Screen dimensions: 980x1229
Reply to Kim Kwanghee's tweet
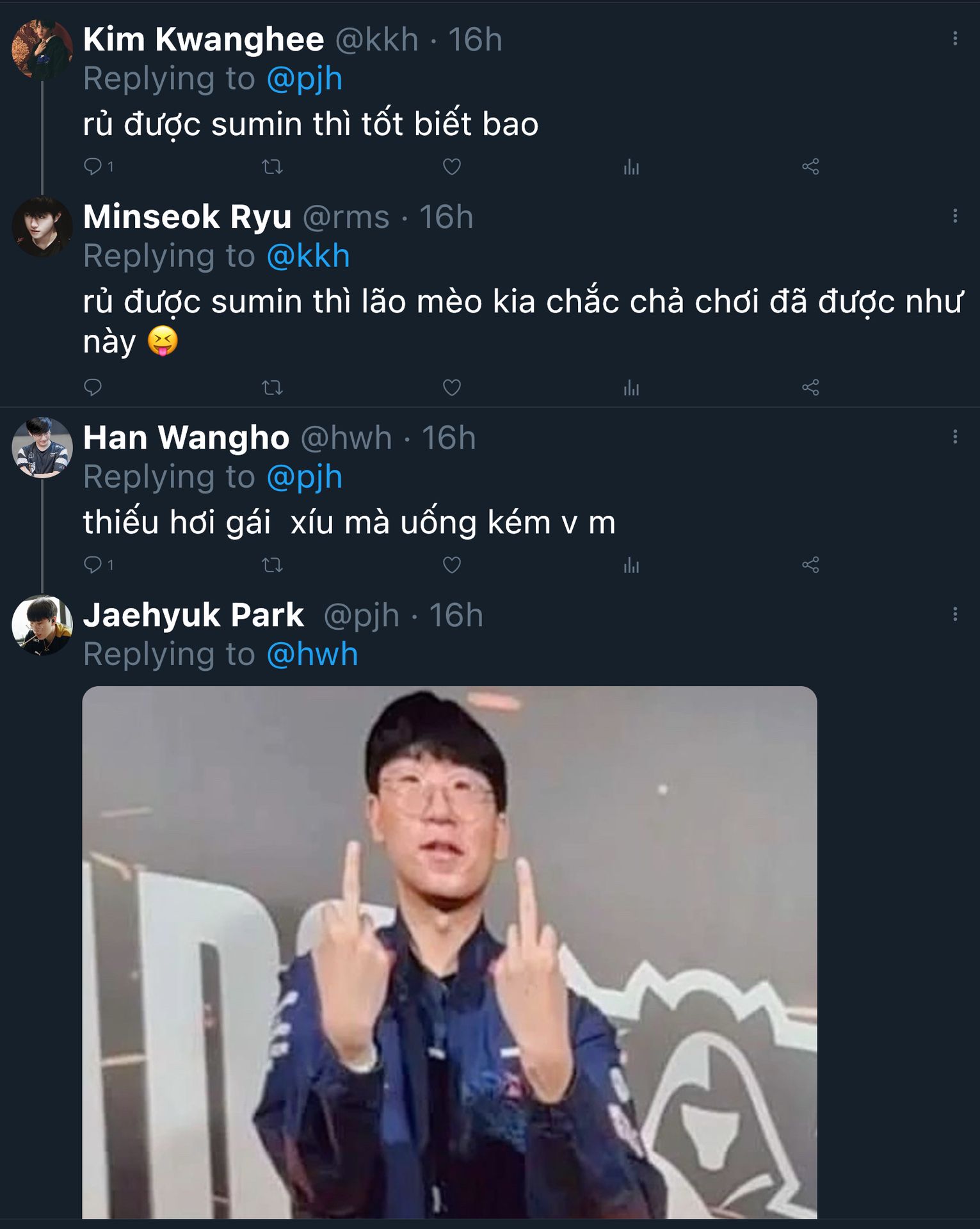(93, 167)
